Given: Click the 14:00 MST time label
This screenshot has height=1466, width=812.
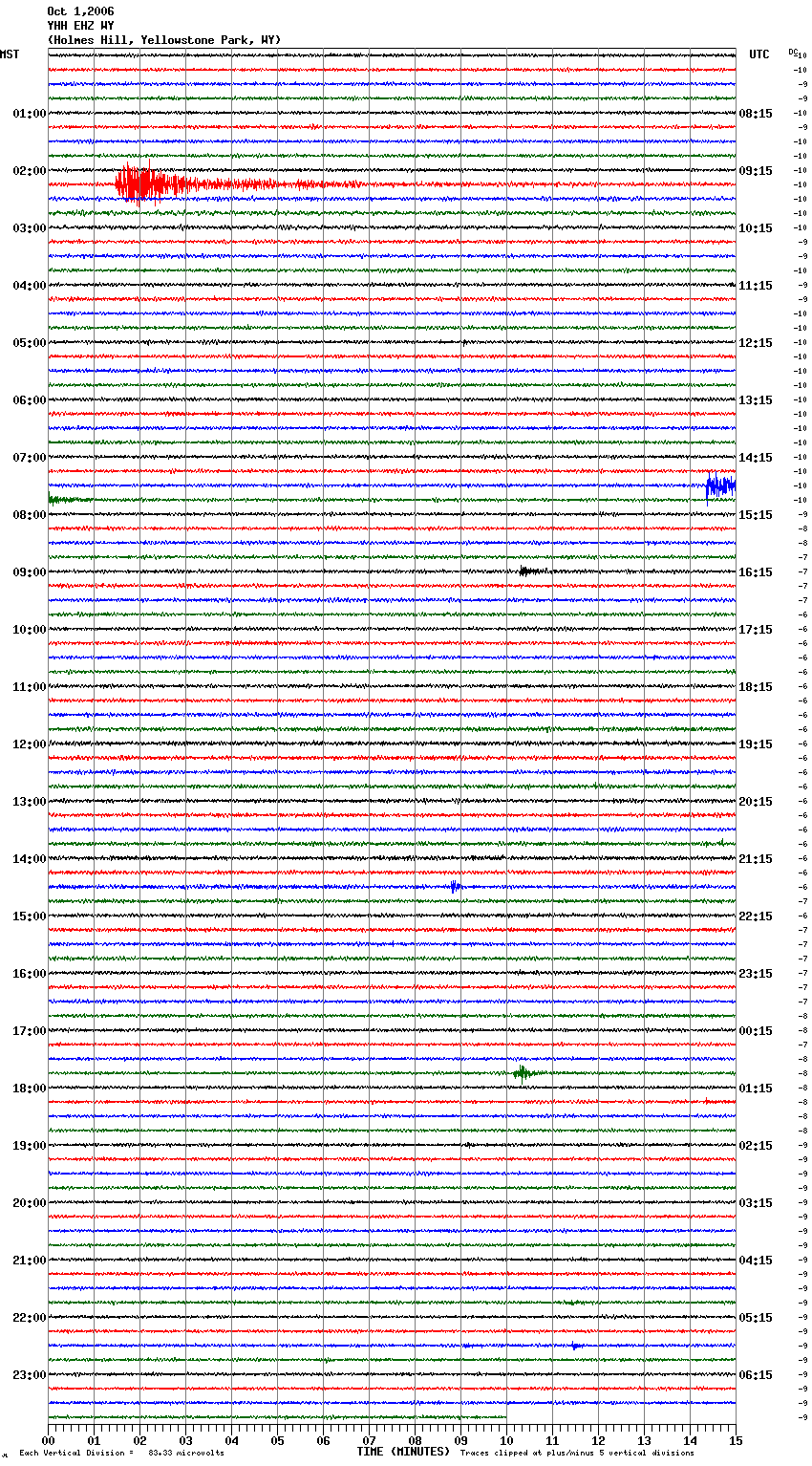Looking at the screenshot, I should coord(30,859).
